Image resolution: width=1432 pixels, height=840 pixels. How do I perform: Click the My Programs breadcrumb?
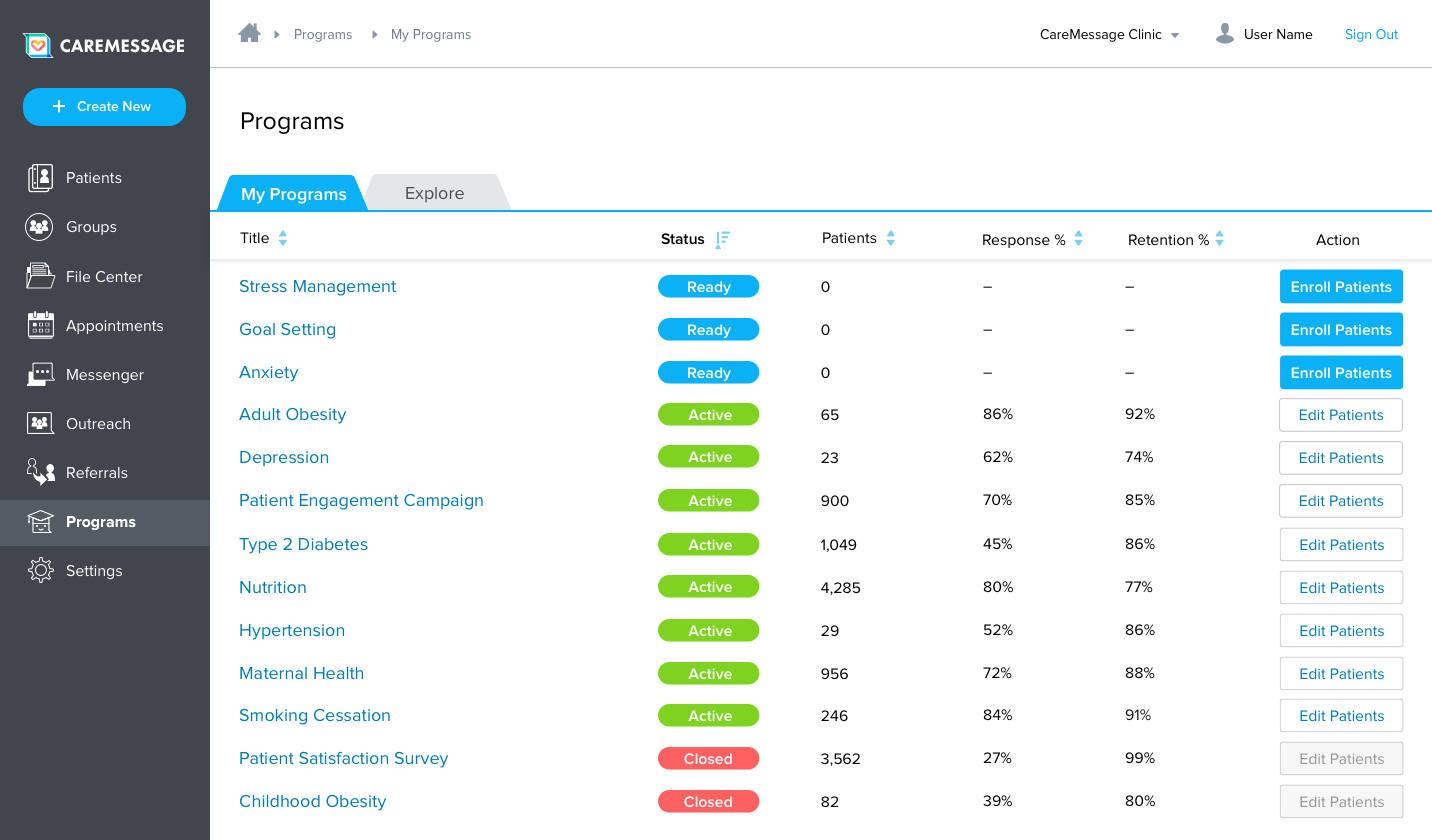tap(431, 34)
